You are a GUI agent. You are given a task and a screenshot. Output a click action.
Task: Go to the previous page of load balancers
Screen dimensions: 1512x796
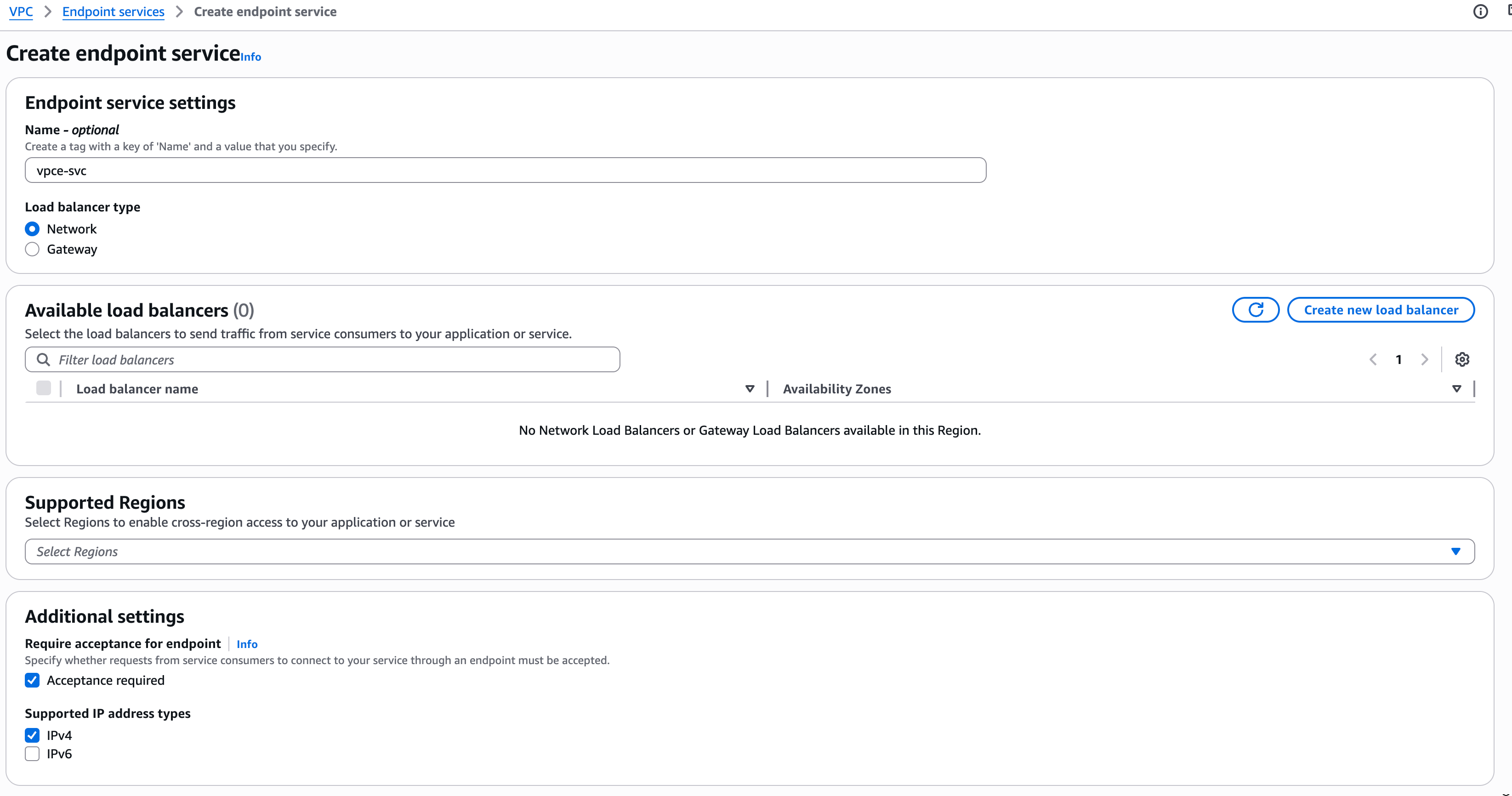[1373, 359]
